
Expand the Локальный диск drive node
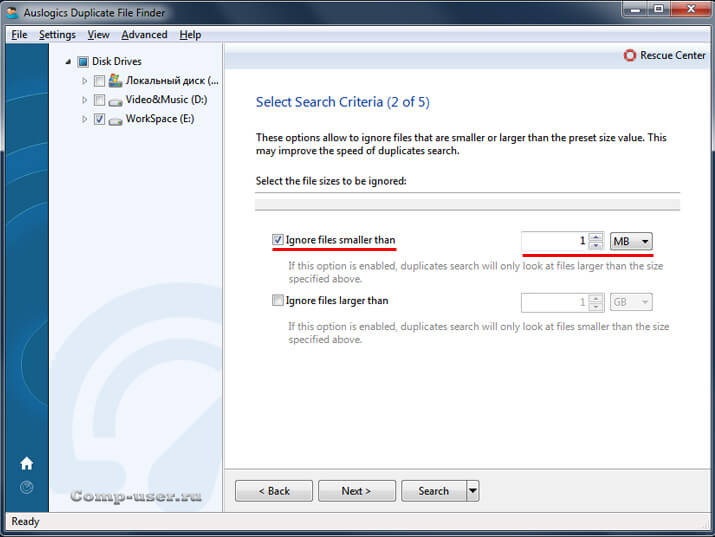[x=84, y=81]
